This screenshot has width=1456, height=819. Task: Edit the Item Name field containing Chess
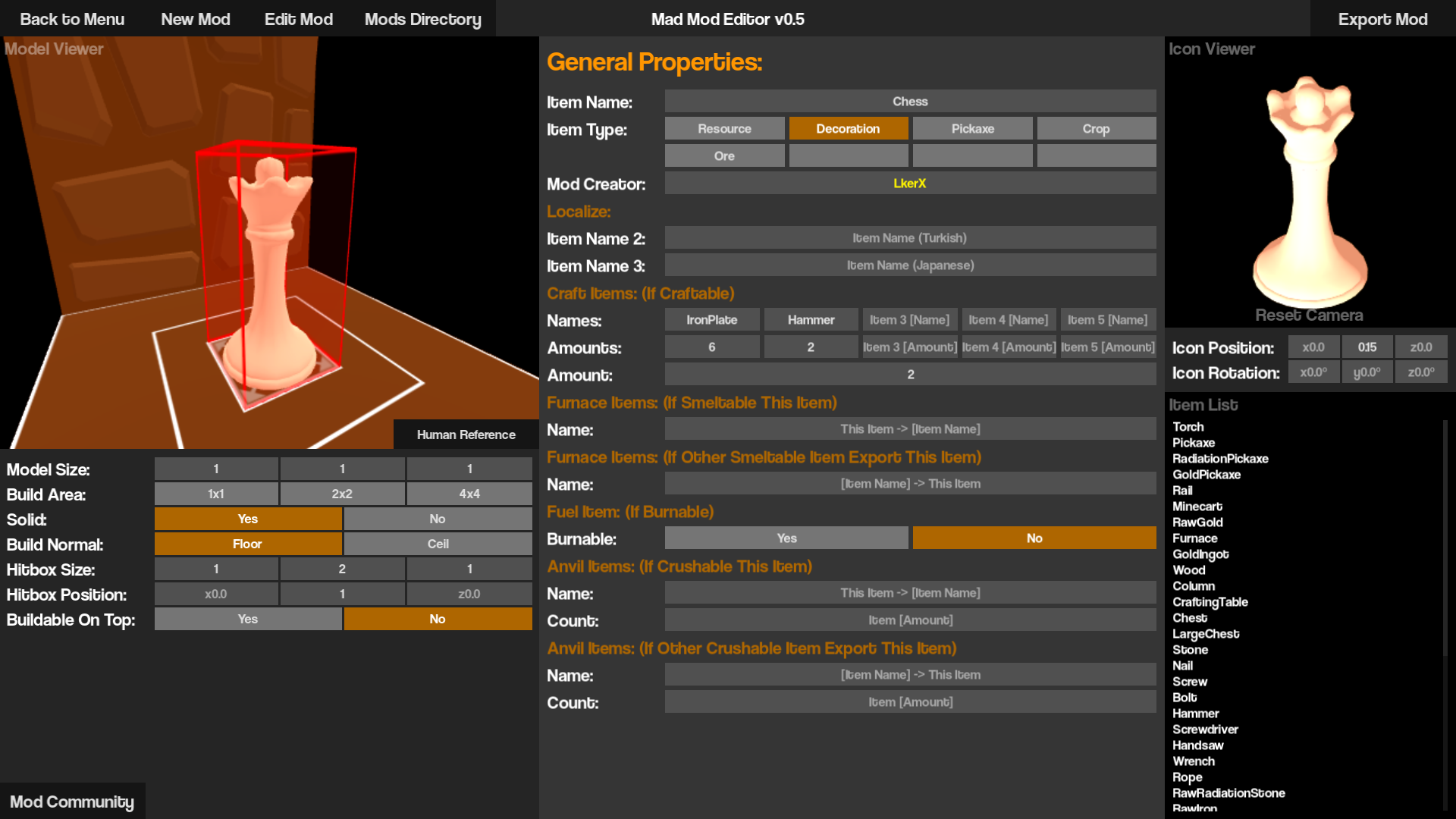click(x=910, y=102)
